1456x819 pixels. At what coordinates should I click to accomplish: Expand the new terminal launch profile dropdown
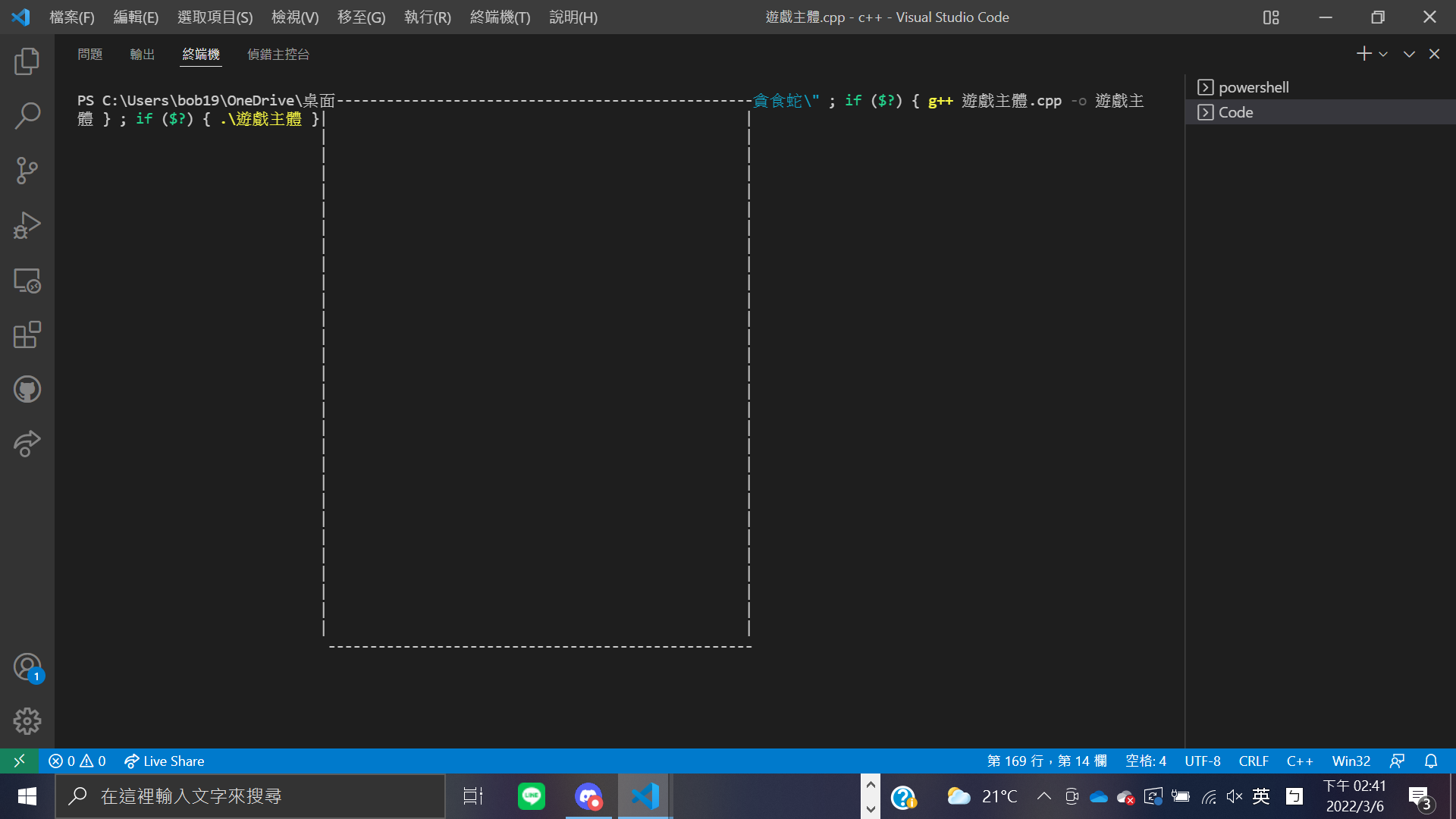click(x=1383, y=55)
